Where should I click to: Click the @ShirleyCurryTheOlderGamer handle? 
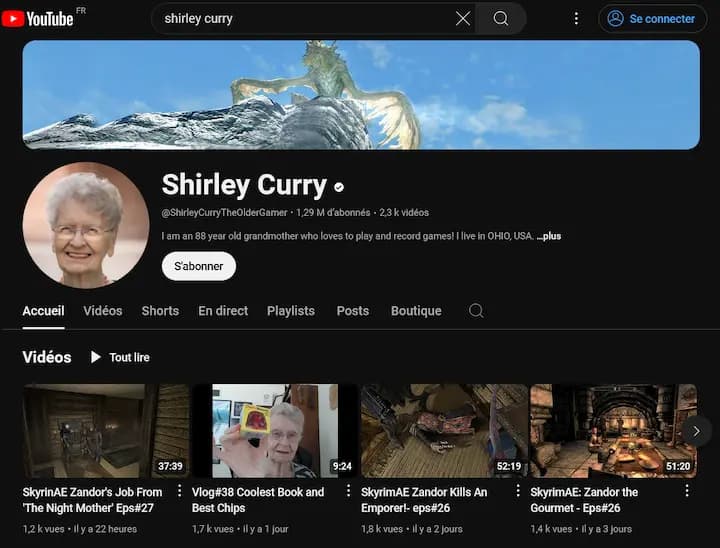pyautogui.click(x=224, y=213)
